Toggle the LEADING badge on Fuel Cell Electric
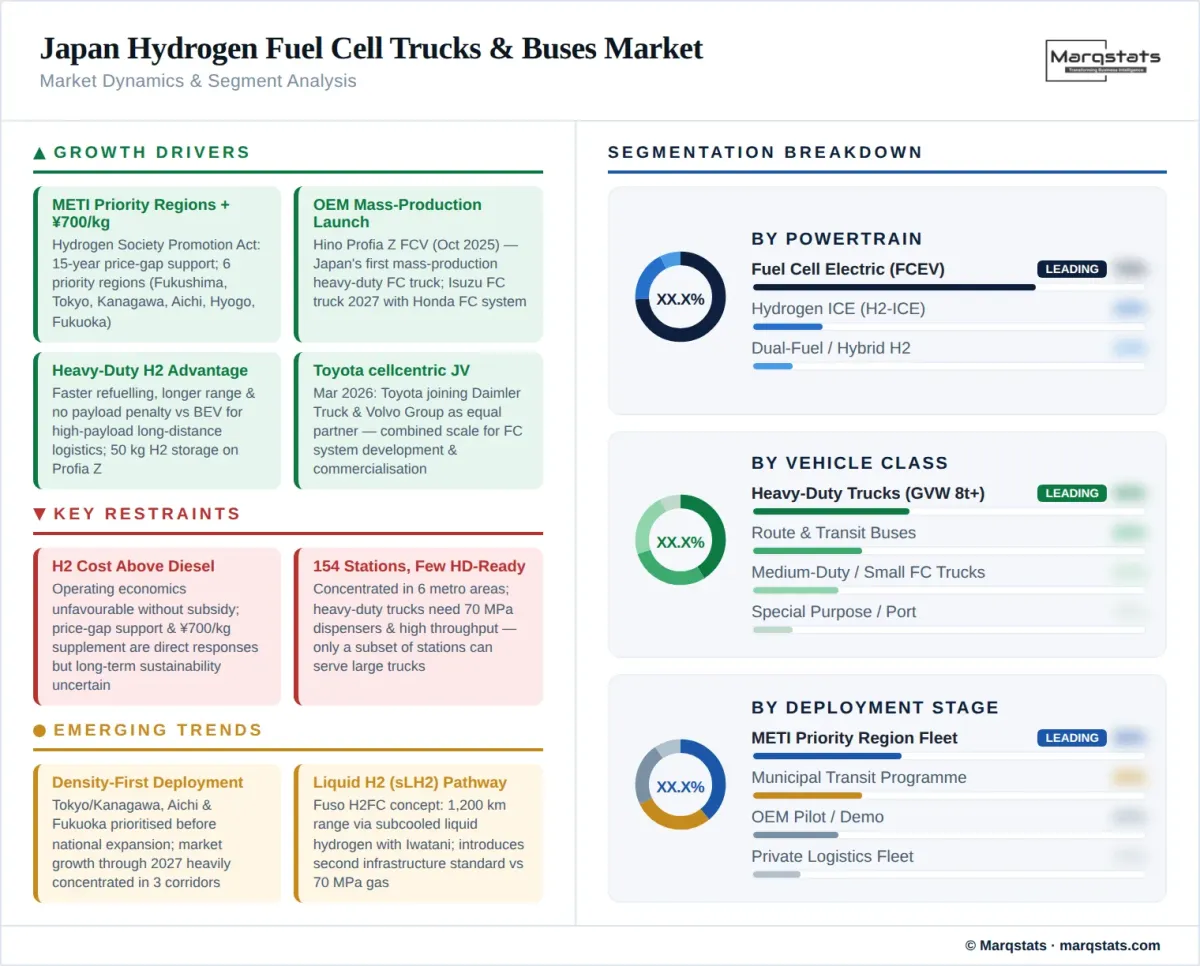Screen dimensions: 1200x966 click(x=1071, y=269)
